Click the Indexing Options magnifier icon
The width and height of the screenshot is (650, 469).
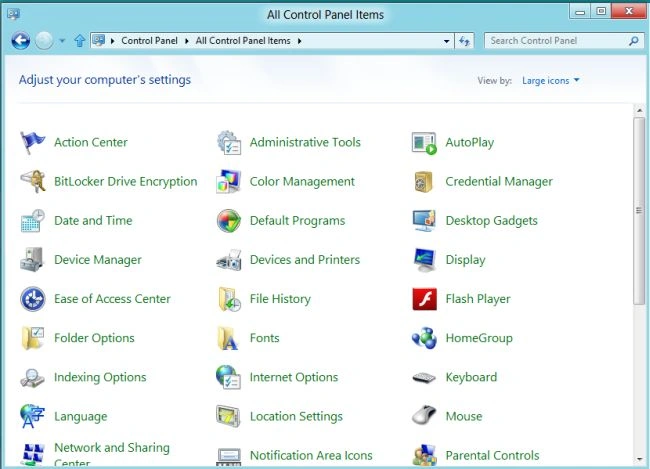(32, 378)
